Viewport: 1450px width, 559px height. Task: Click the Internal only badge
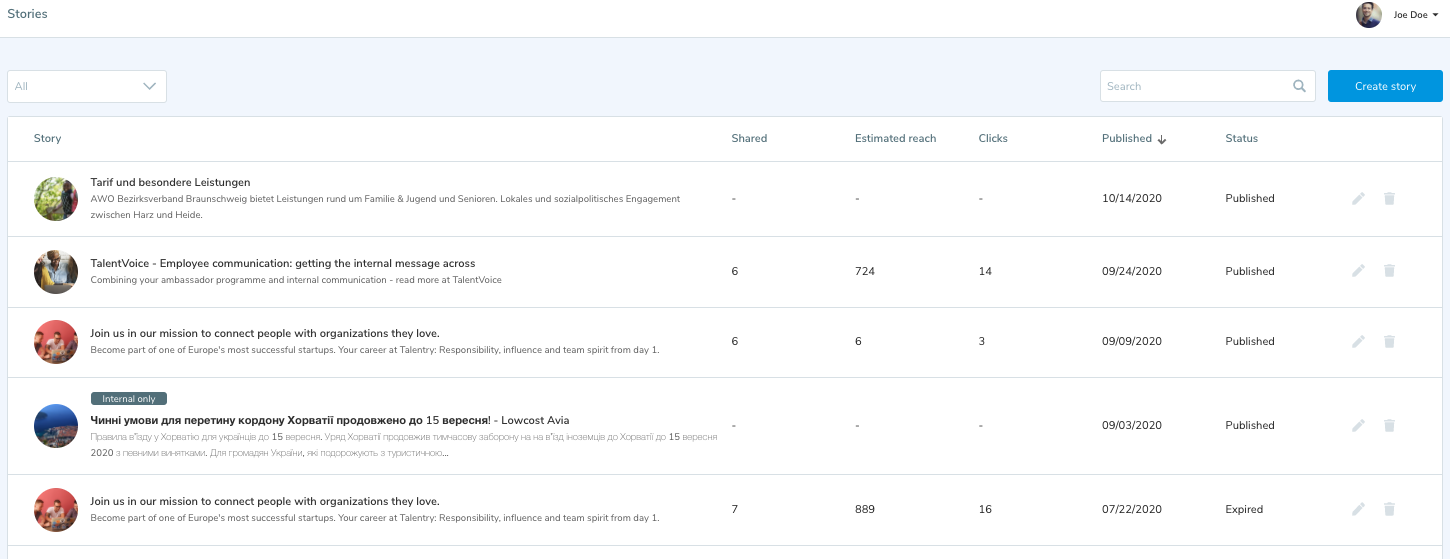click(x=129, y=399)
